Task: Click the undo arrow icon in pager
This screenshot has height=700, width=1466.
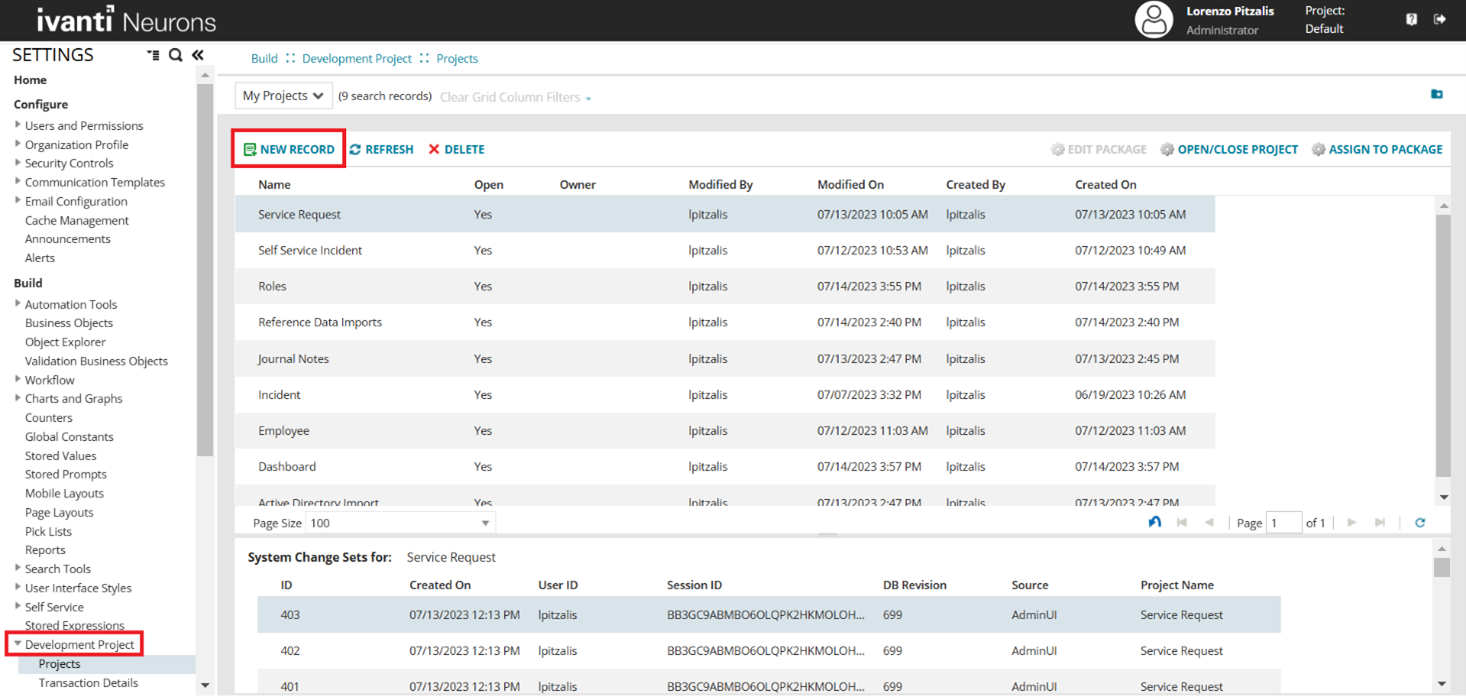Action: pyautogui.click(x=1155, y=522)
